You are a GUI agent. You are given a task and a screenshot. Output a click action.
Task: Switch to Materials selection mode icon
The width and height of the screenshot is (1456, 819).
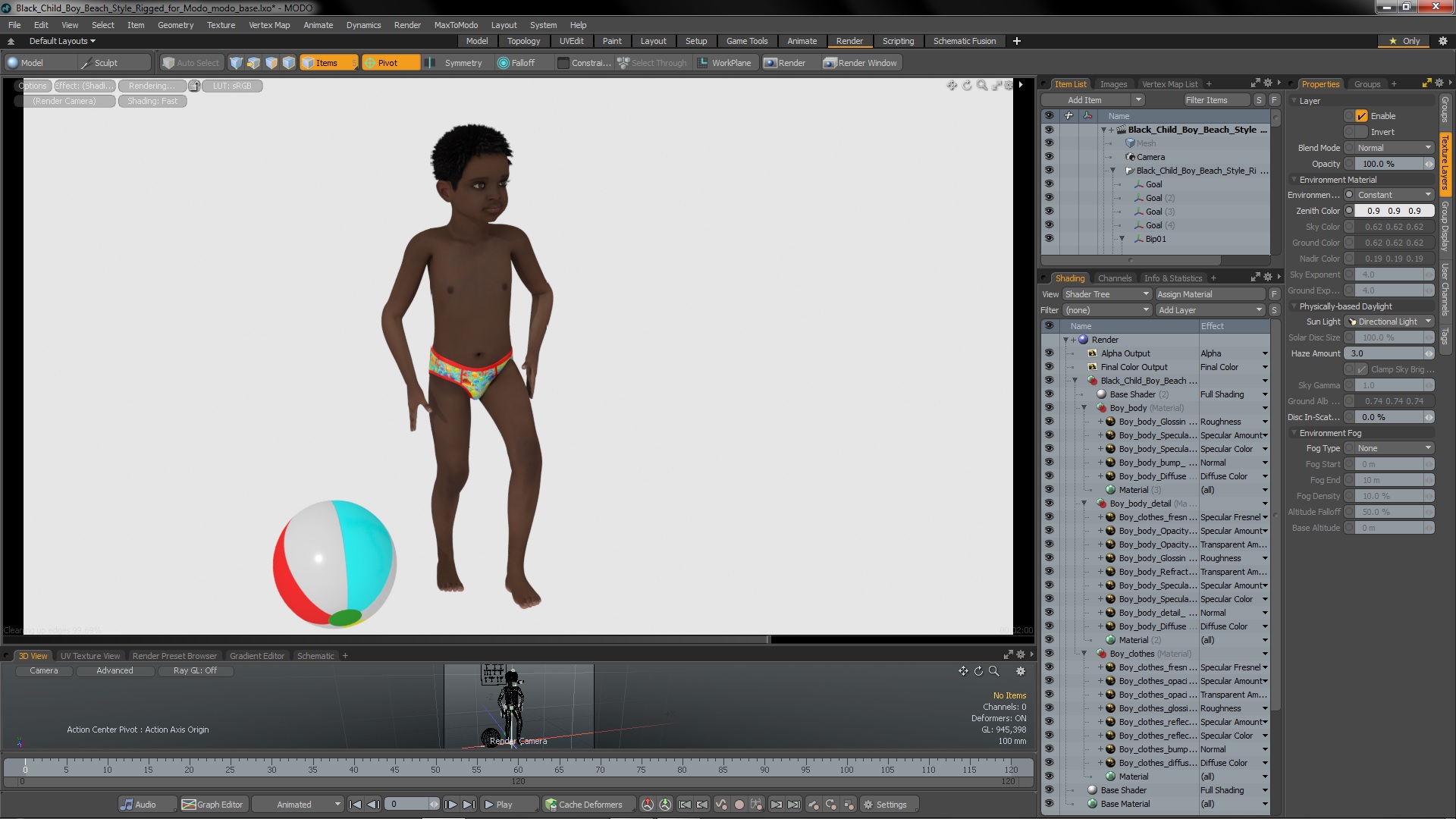[289, 63]
